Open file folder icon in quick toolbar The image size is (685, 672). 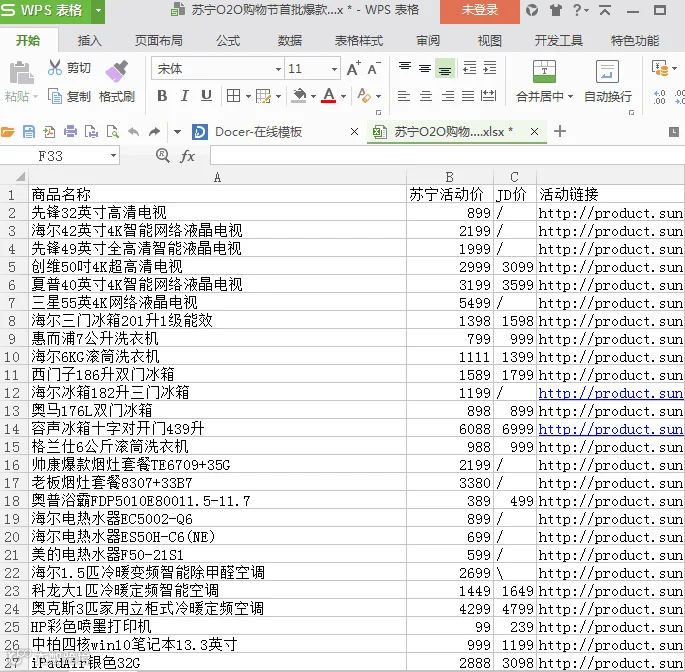(7, 132)
